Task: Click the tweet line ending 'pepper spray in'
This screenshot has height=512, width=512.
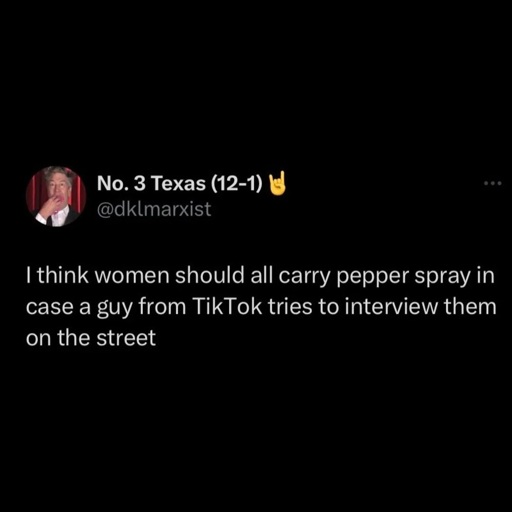Action: click(260, 277)
